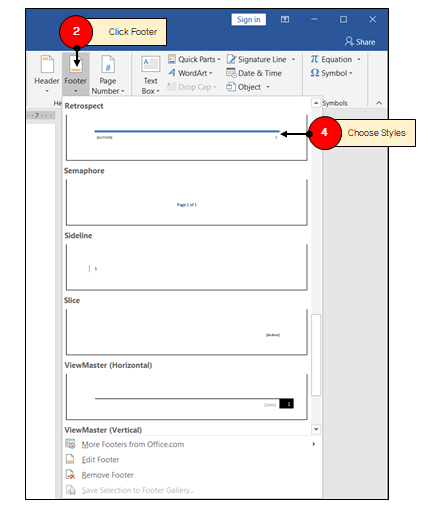This screenshot has height=517, width=430.
Task: Expand Signature Line dropdown arrow
Action: coord(293,60)
